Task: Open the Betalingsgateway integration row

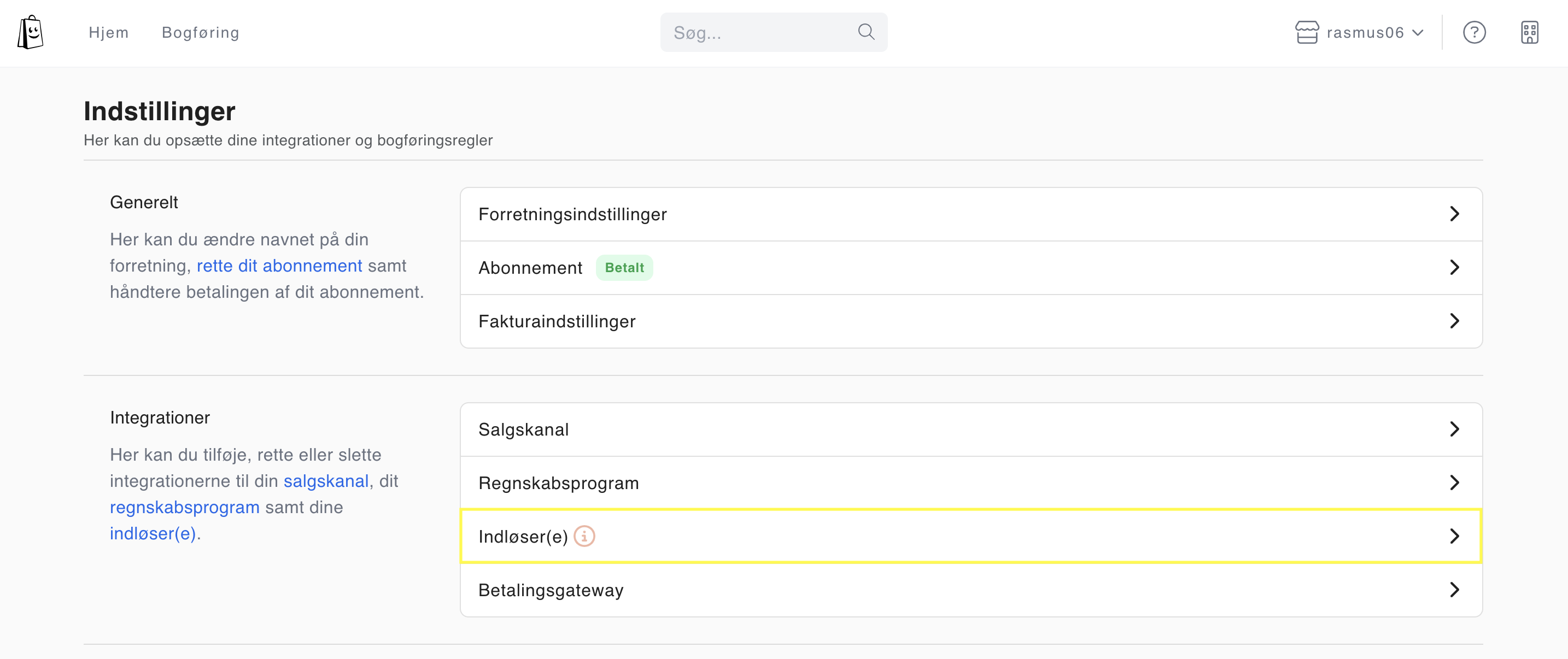Action: [x=971, y=590]
